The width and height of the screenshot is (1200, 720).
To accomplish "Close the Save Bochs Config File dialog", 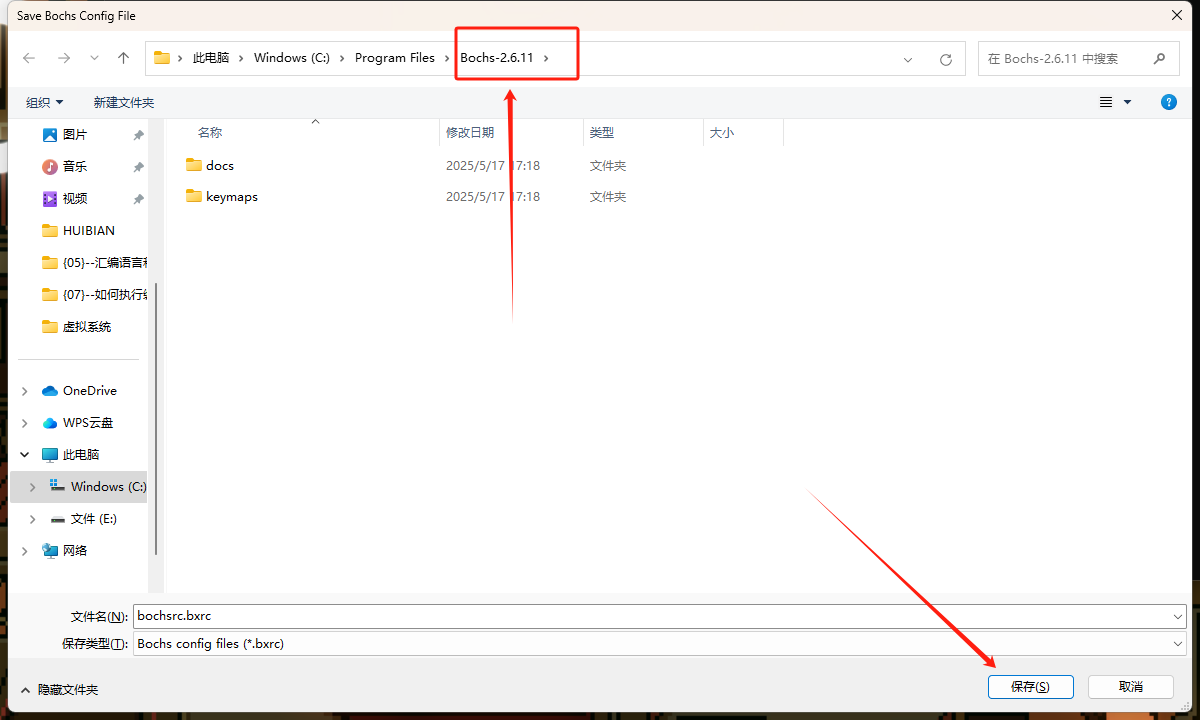I will tap(1176, 15).
